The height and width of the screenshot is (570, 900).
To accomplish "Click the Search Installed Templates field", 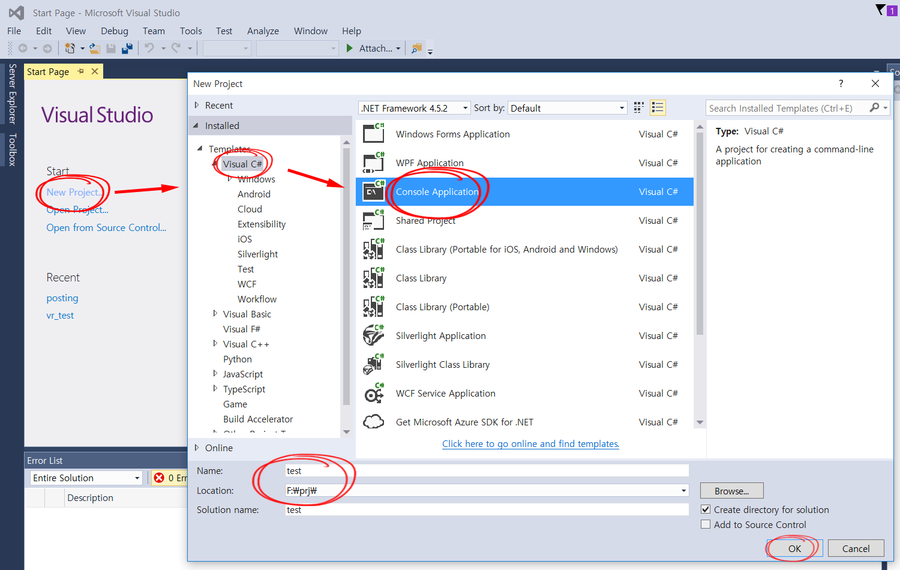I will tap(788, 108).
